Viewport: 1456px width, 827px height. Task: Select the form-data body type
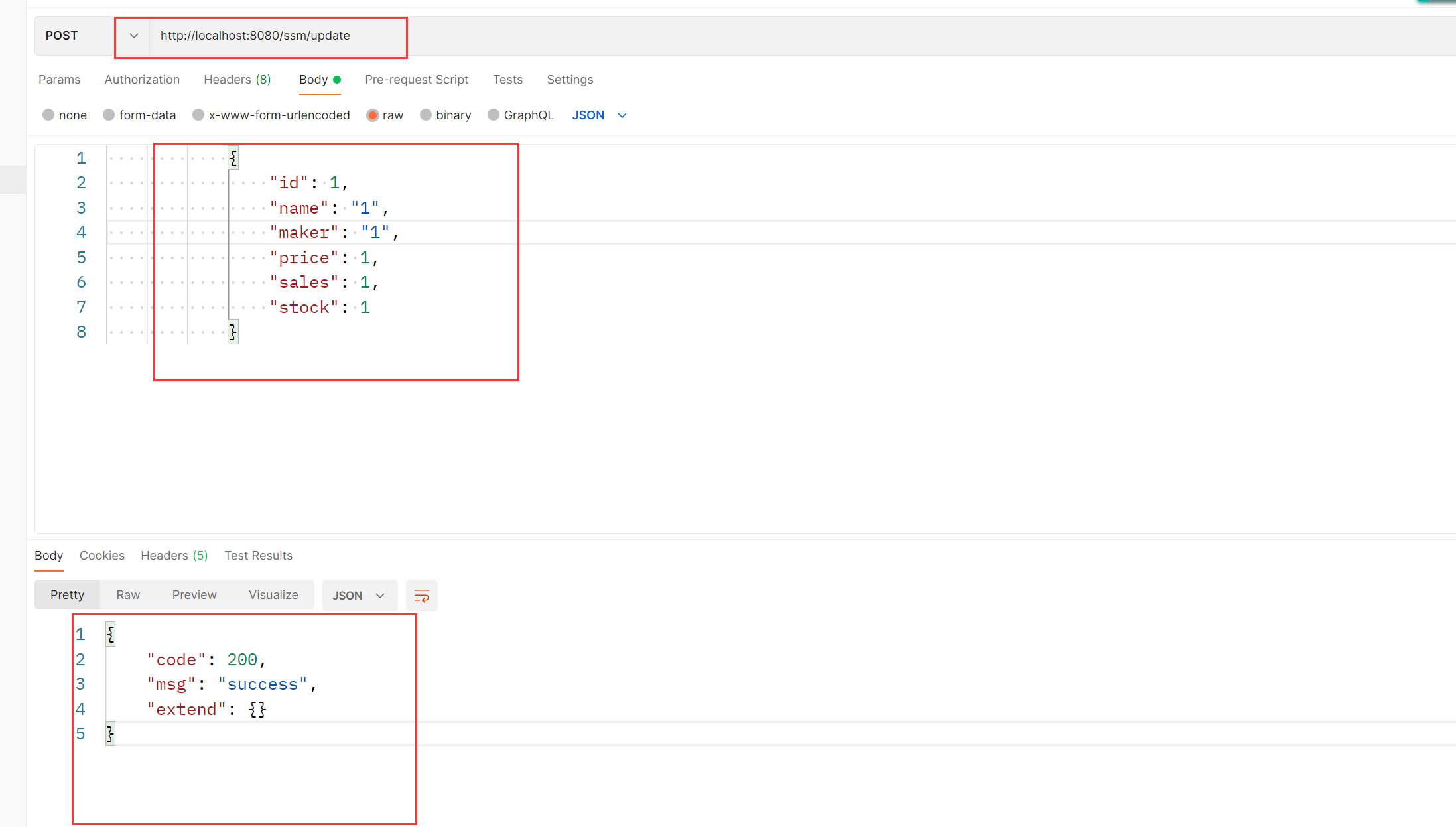pyautogui.click(x=139, y=115)
